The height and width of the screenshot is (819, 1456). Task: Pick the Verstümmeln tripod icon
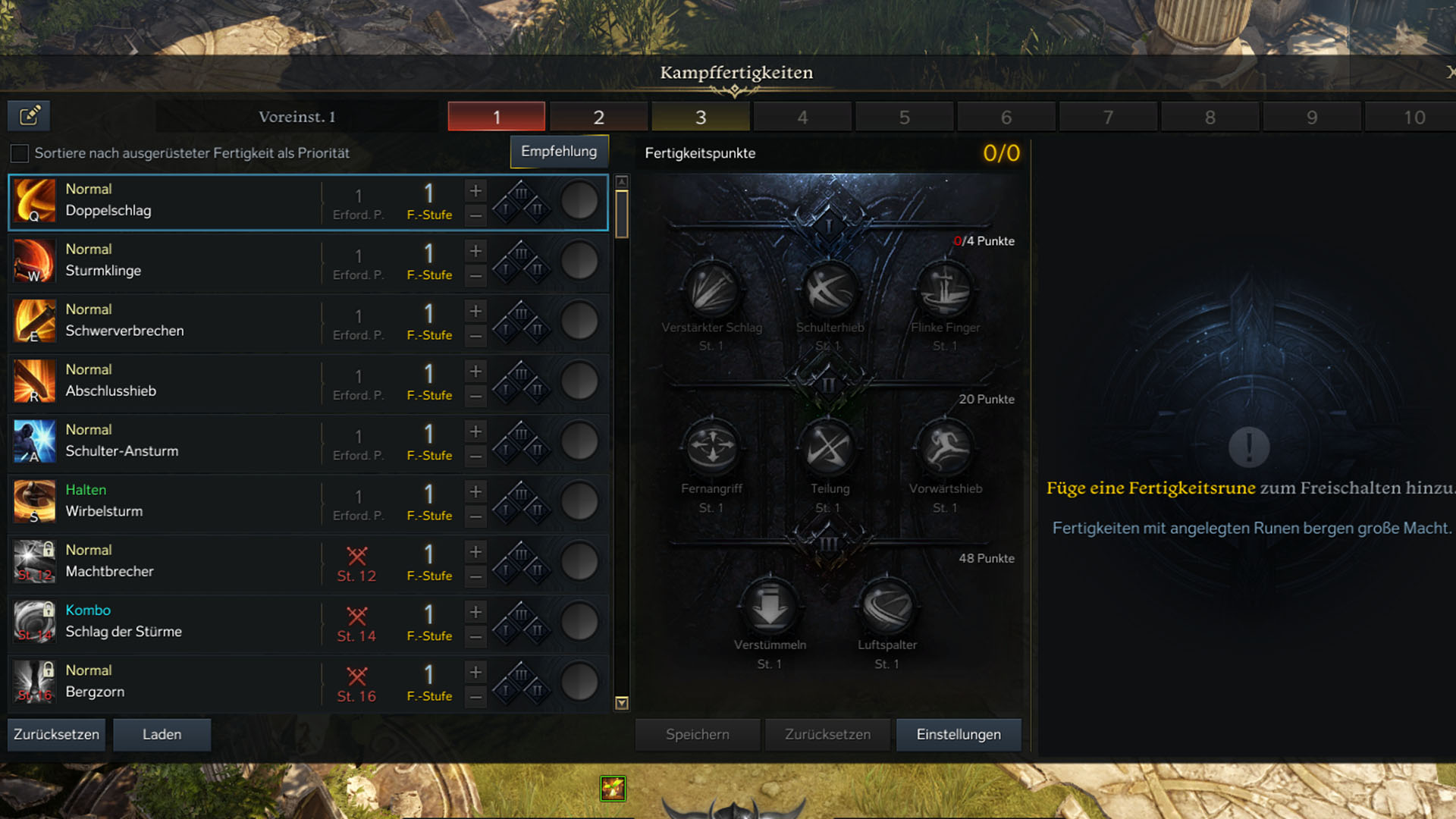[x=770, y=606]
